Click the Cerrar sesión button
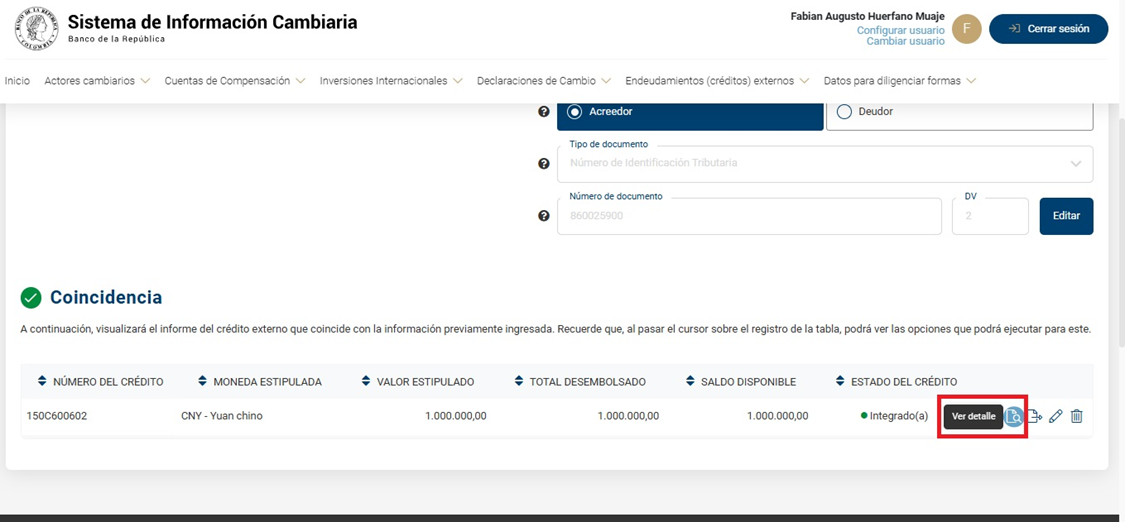 point(1048,29)
